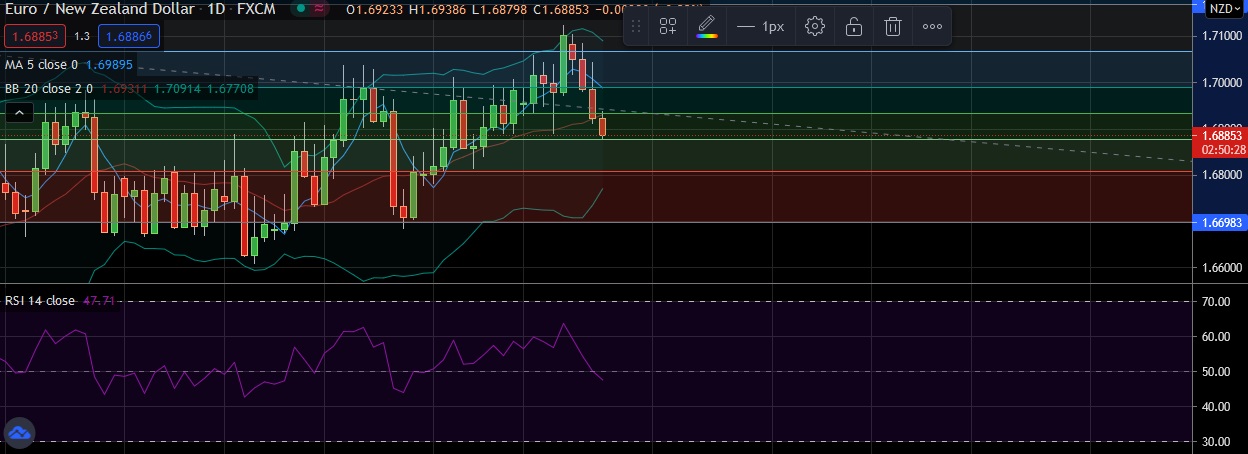The image size is (1248, 454).
Task: Click the BB upper value 1.70914
Action: [177, 89]
